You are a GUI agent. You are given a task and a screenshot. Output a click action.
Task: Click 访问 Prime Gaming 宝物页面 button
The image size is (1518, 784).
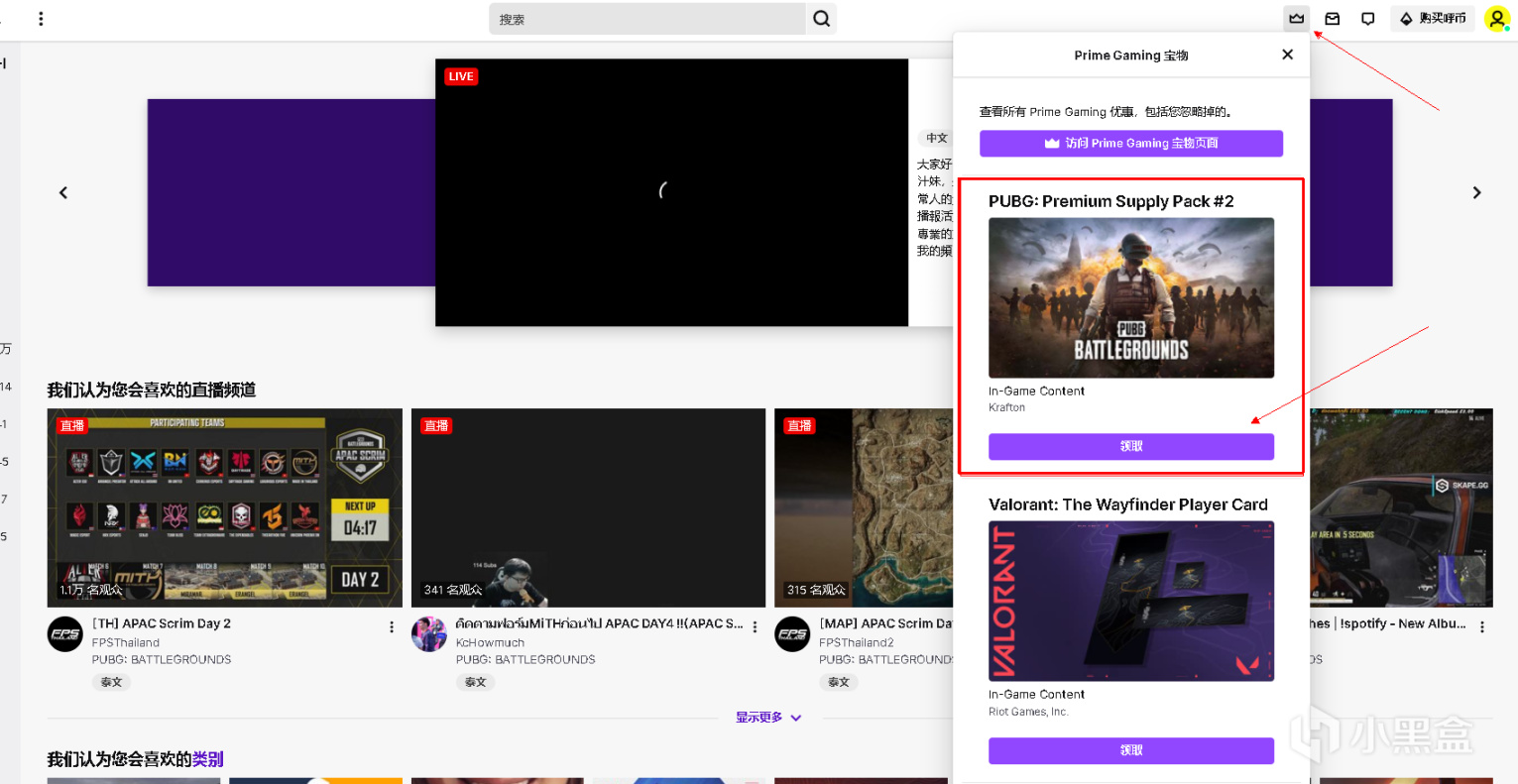pos(1131,143)
